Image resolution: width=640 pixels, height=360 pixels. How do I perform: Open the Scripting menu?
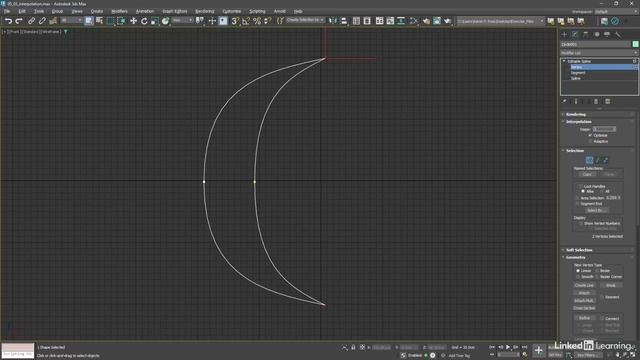(x=257, y=11)
